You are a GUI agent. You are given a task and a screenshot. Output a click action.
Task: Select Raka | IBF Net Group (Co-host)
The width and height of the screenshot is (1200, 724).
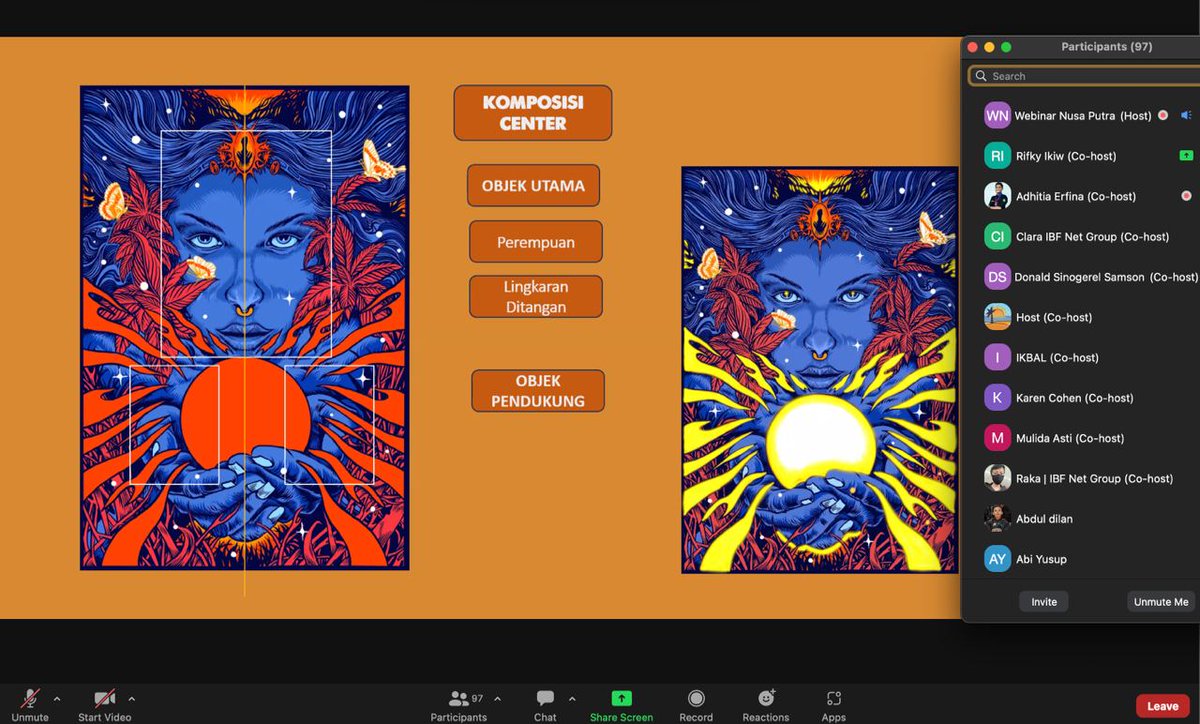[x=1084, y=478]
